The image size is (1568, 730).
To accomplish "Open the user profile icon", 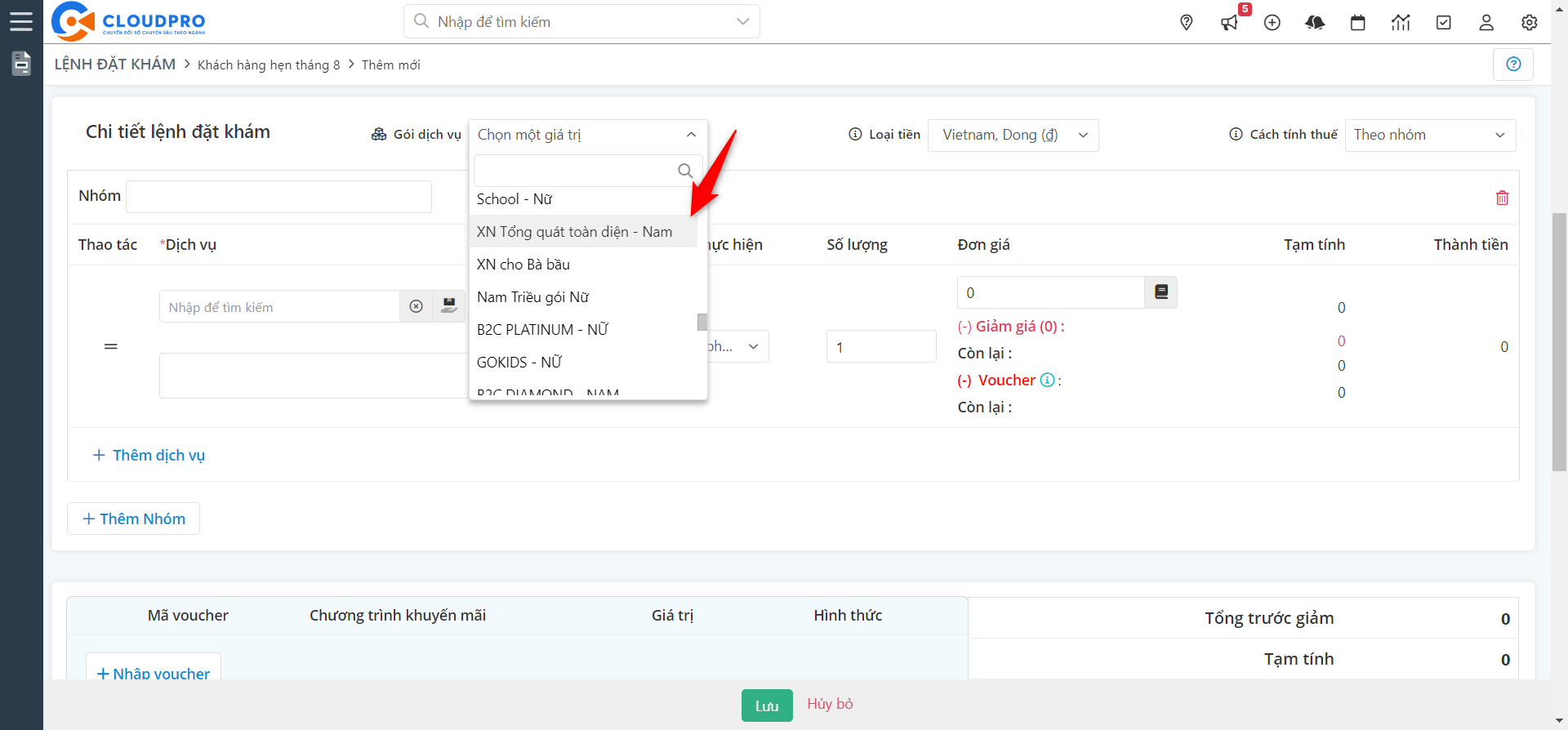I will tap(1486, 23).
